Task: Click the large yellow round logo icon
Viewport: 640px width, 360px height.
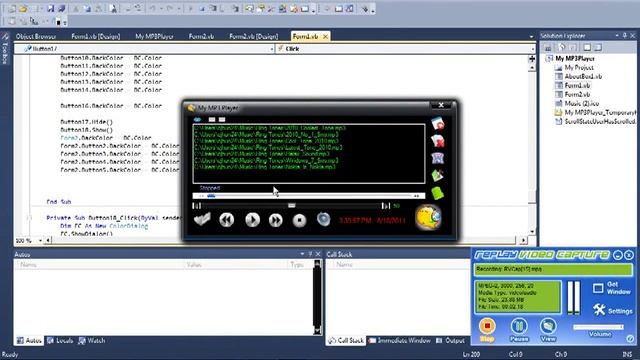Action: tap(428, 218)
